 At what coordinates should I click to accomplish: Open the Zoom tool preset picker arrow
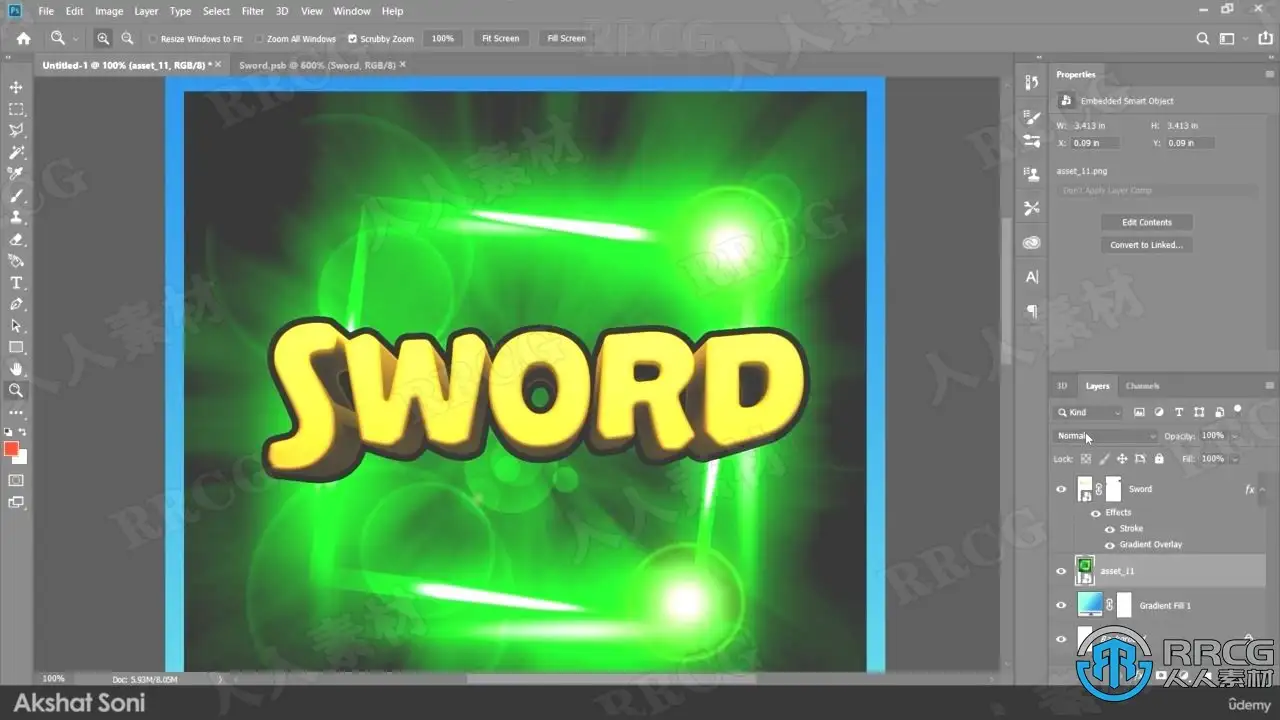coord(75,39)
